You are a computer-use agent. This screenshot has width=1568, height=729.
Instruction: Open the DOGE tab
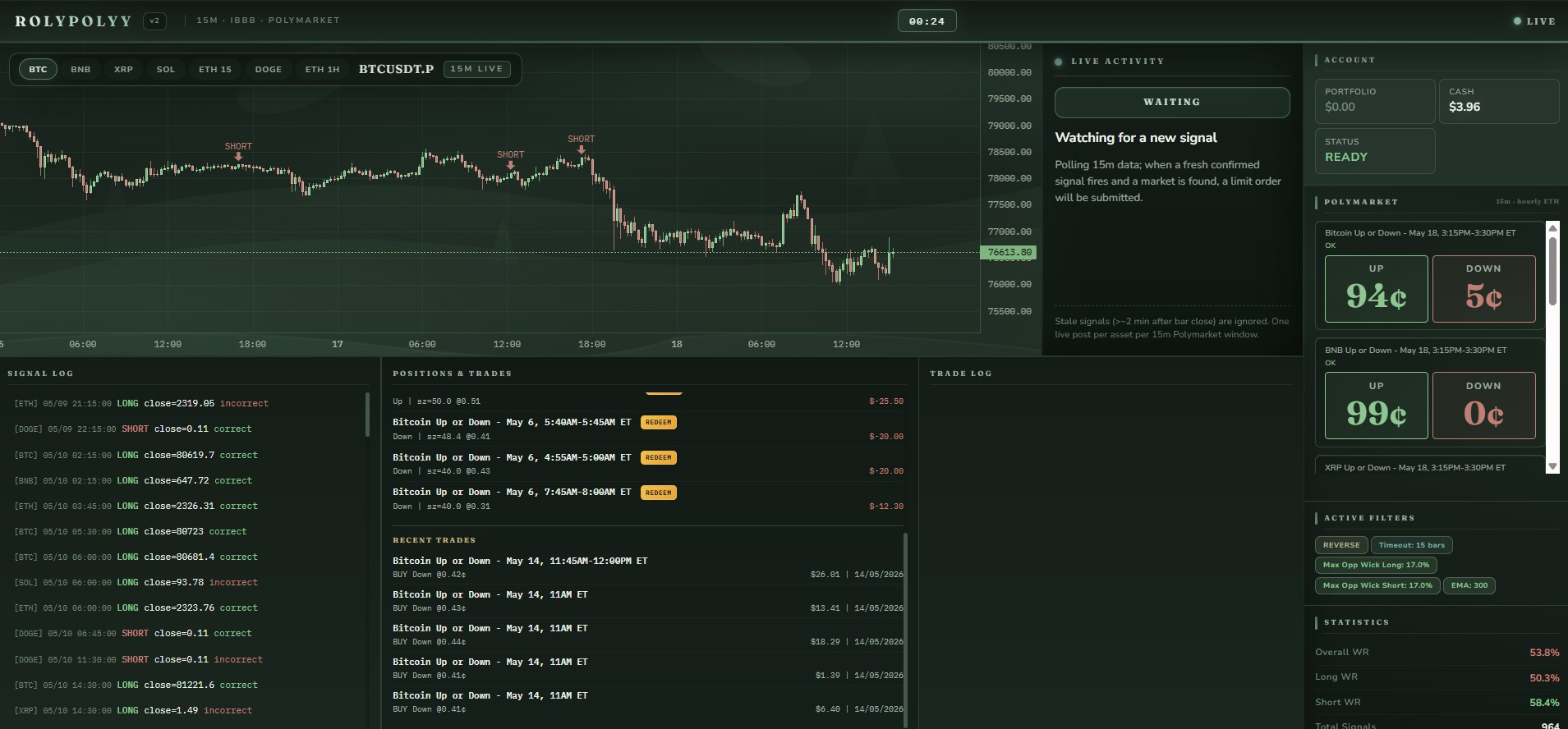point(269,69)
